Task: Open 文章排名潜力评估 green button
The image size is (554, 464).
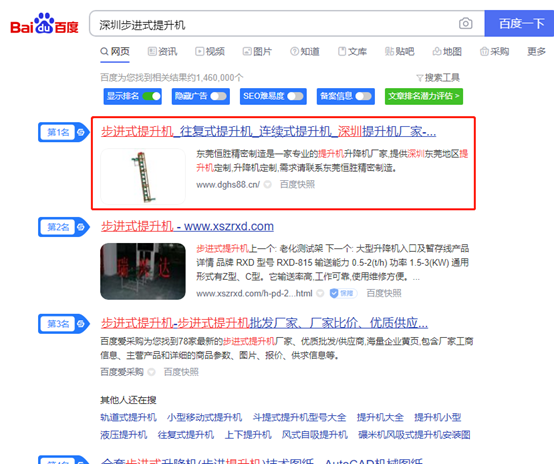Action: [x=424, y=96]
